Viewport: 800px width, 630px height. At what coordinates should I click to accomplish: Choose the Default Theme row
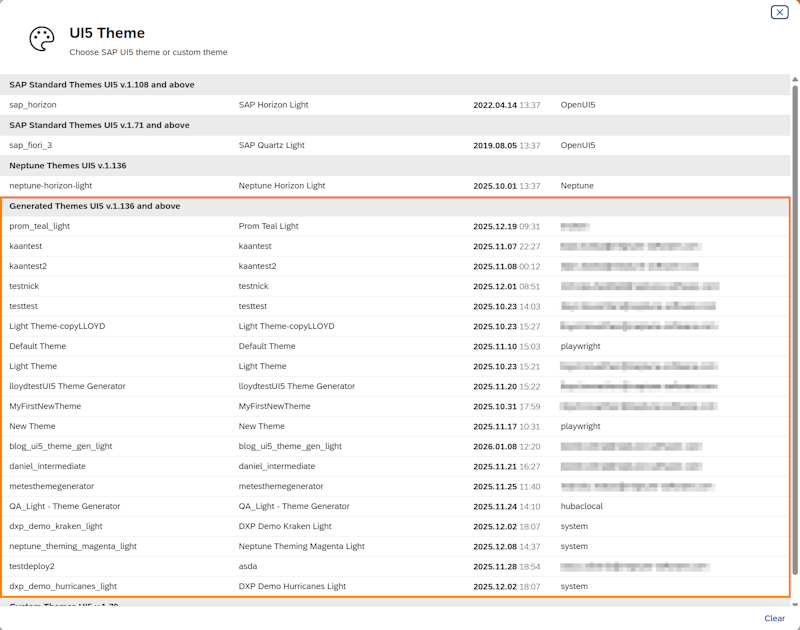pos(395,346)
